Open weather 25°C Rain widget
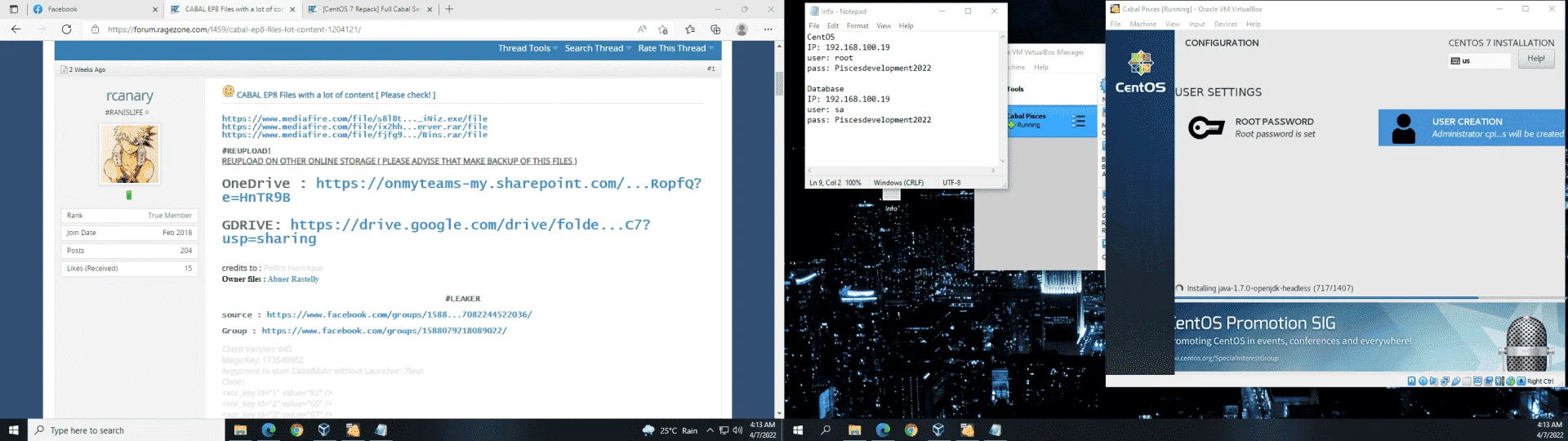Screen dimensions: 1568x441 tap(670, 430)
